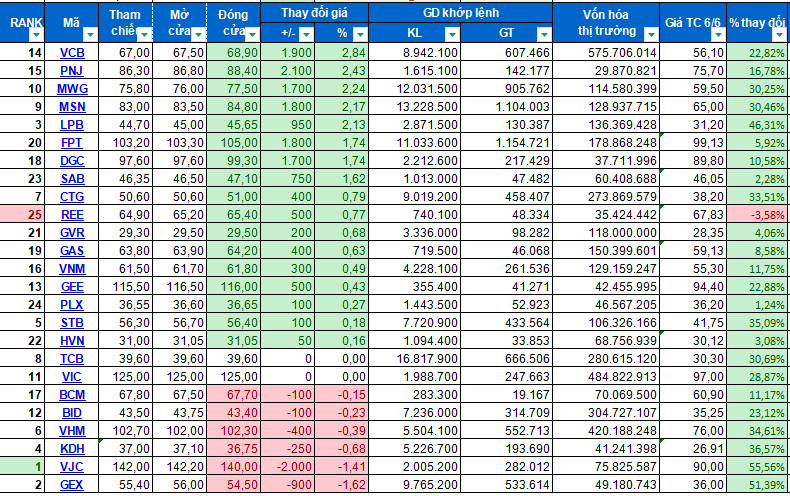Viewport: 790px width, 496px height.
Task: Select LPB change value 950
Action: 288,125
